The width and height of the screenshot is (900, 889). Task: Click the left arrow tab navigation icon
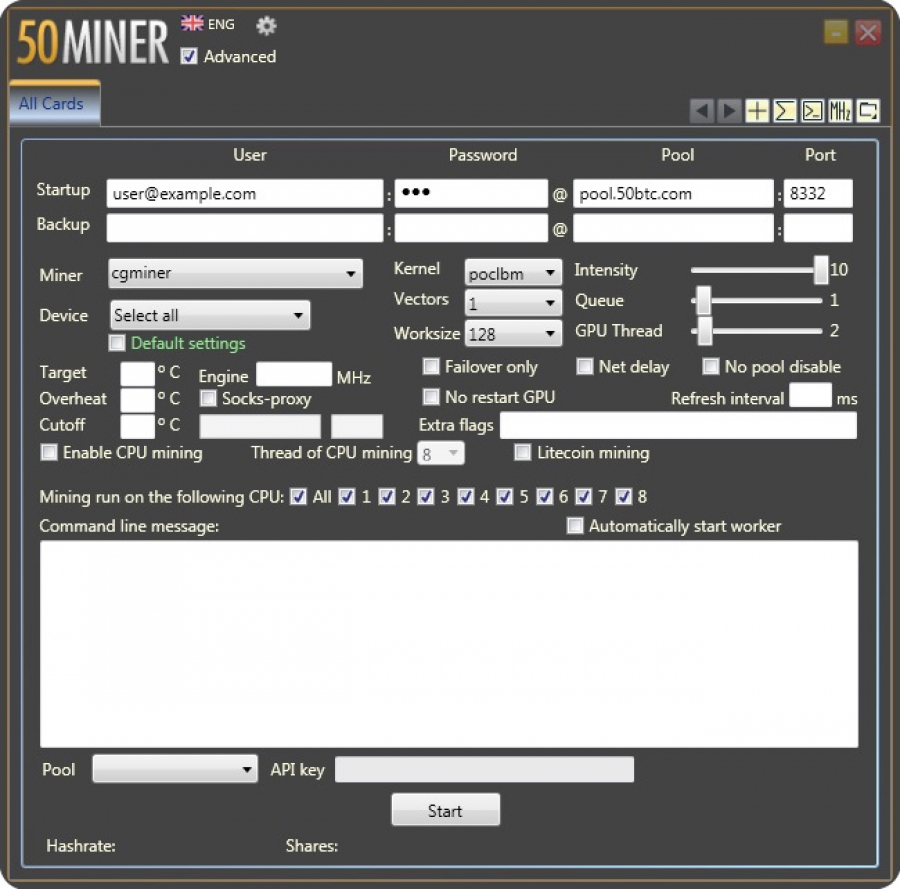702,111
